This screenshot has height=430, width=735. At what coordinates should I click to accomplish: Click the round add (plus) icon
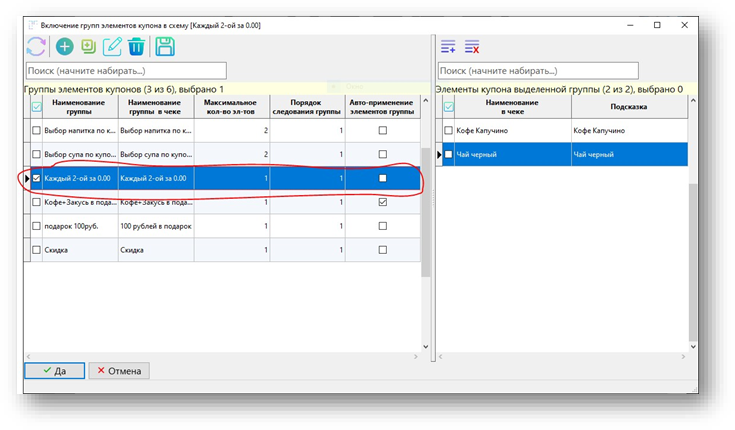point(65,46)
